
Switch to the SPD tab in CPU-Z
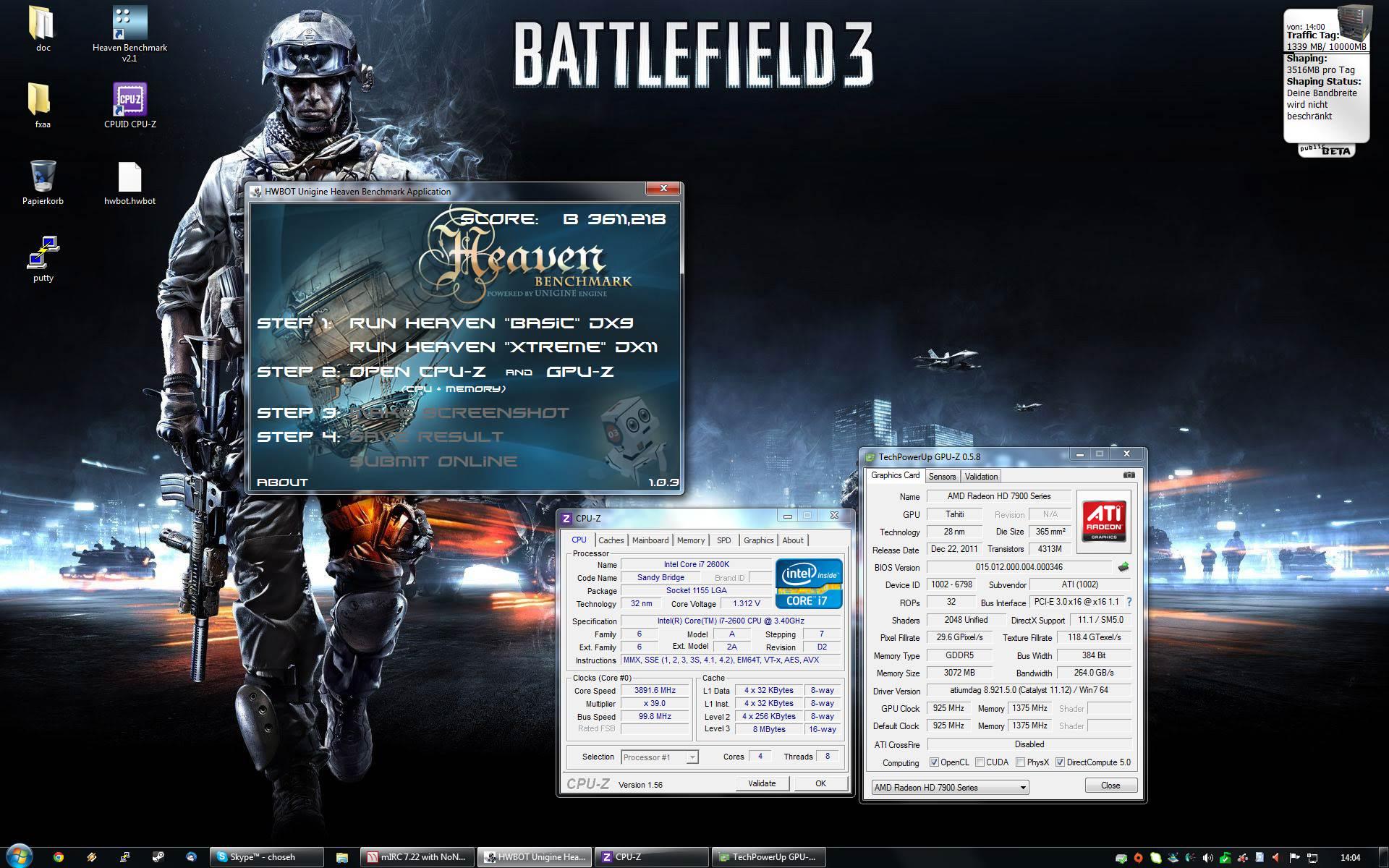[x=723, y=540]
